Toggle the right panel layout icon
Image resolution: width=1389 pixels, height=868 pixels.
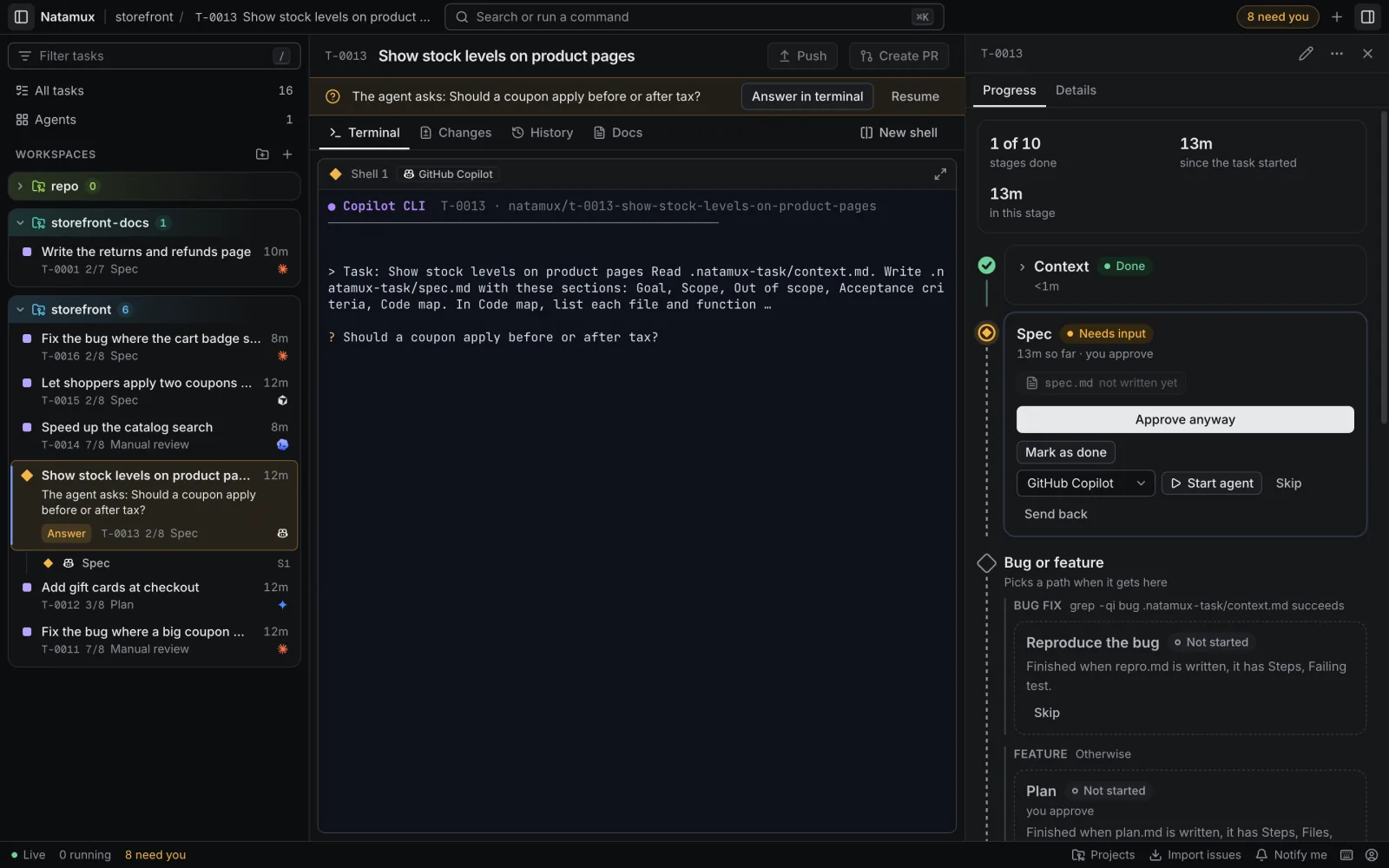(x=1367, y=16)
